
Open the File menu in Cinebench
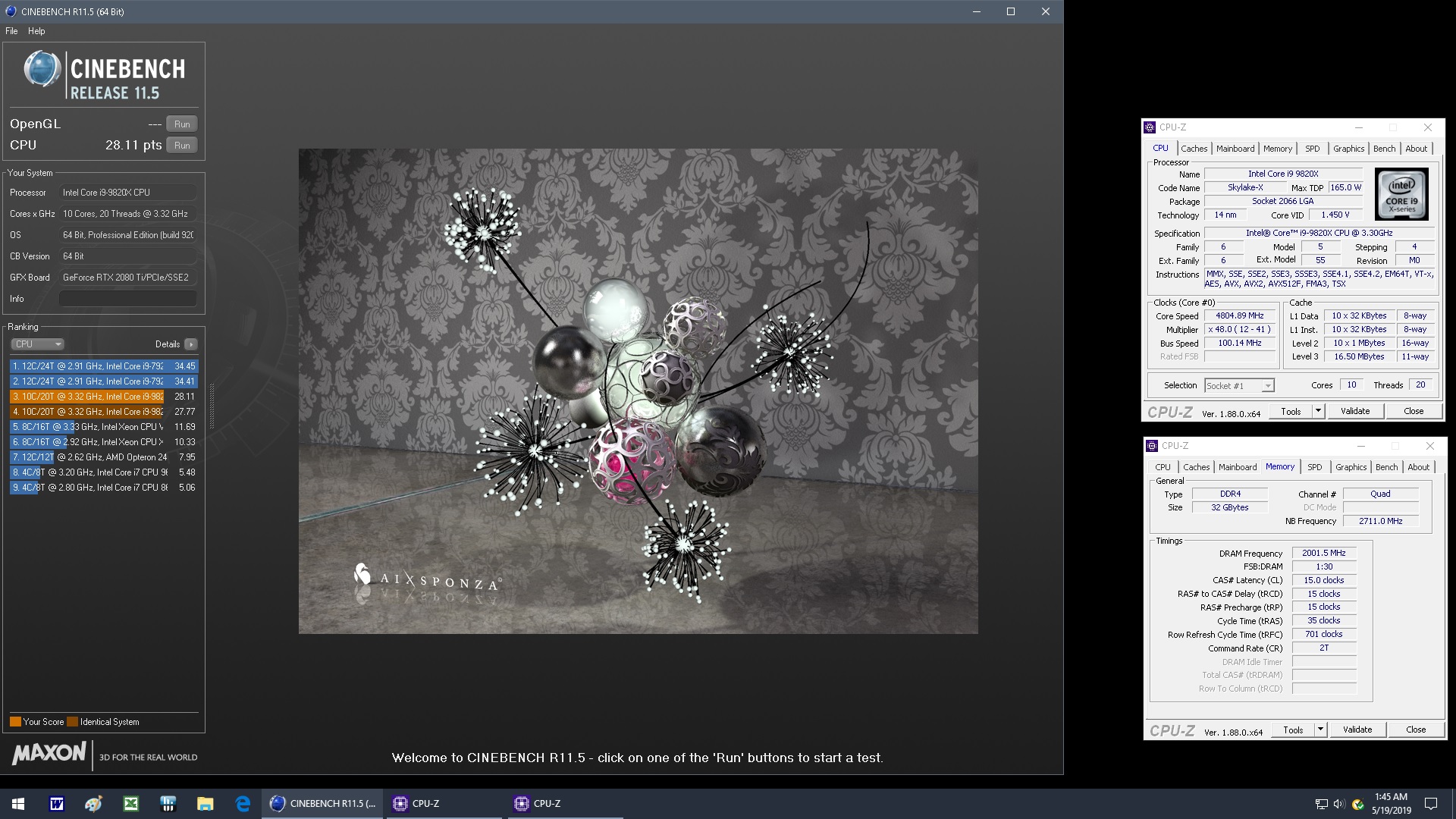coord(11,31)
